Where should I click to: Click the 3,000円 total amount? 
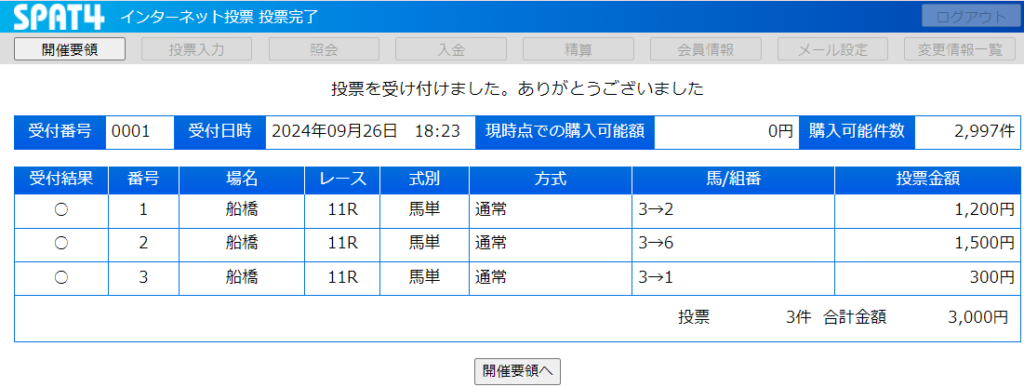(978, 318)
